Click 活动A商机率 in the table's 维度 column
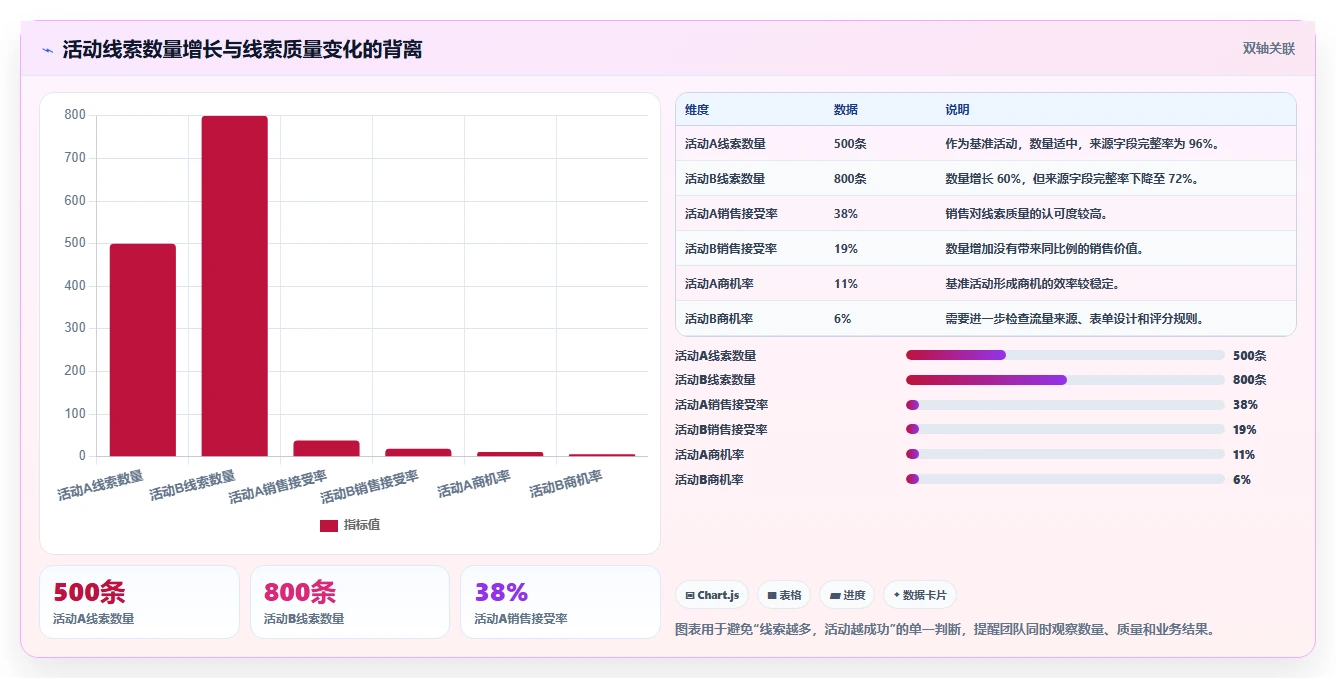Screen dimensions: 1336x678 (719, 284)
